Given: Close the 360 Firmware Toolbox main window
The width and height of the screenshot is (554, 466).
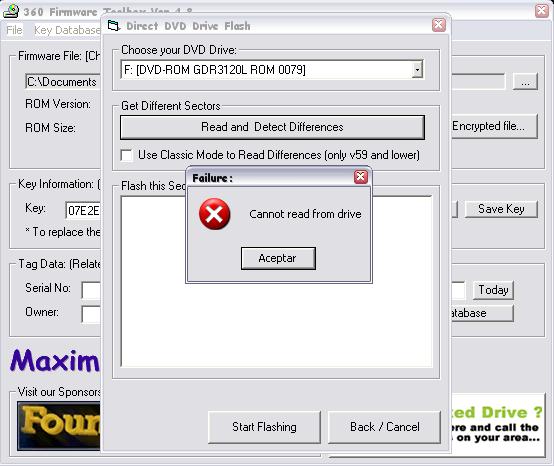Looking at the screenshot, I should [542, 11].
